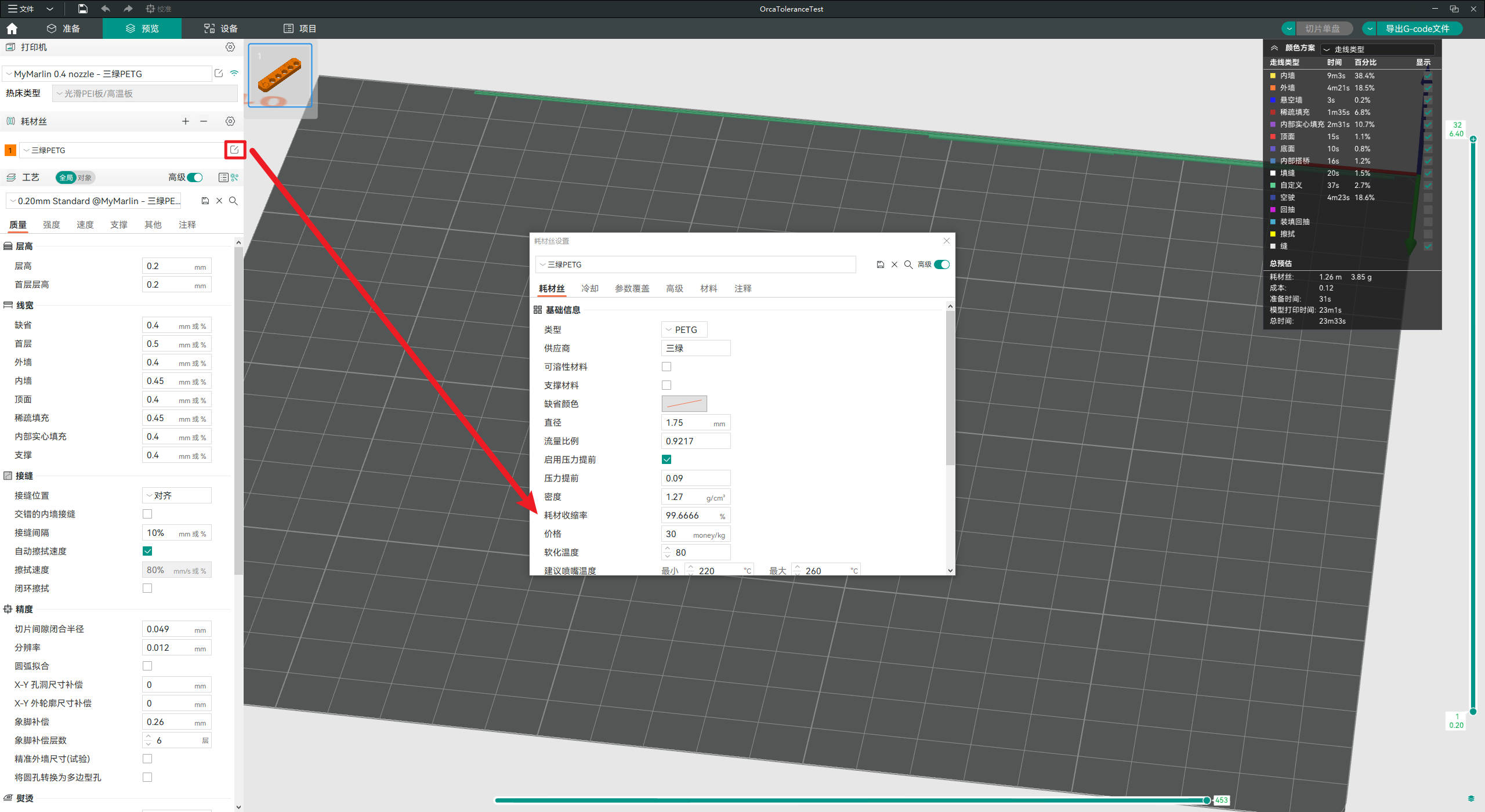
Task: Open the 参数覆盖 overrides tab
Action: click(x=632, y=288)
